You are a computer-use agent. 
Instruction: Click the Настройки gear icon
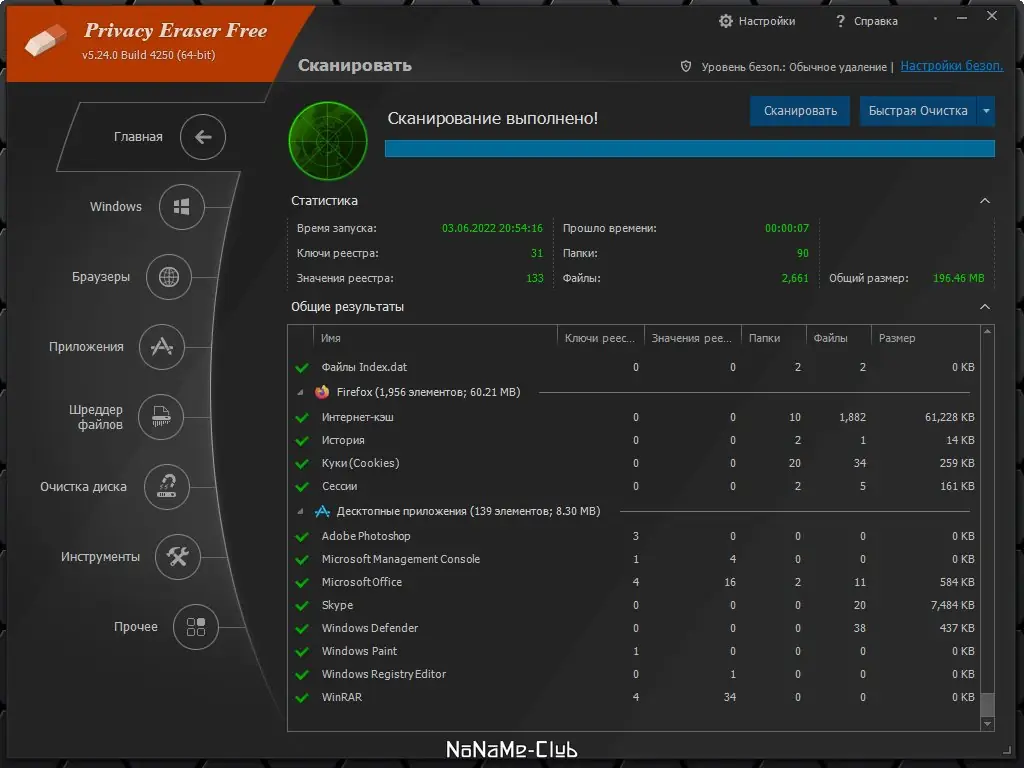[x=726, y=21]
